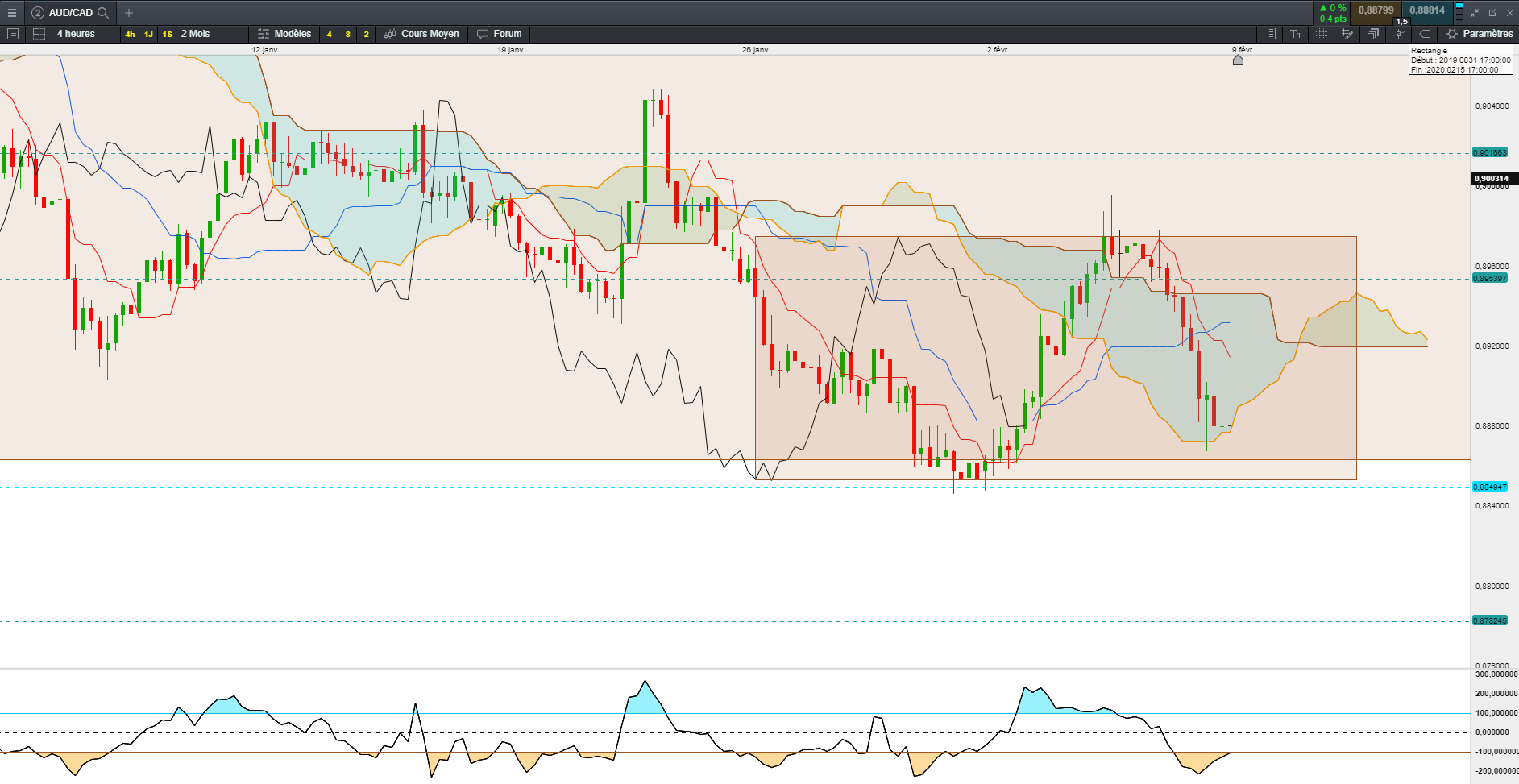Add a new chart tab
The image size is (1519, 784).
click(x=129, y=13)
